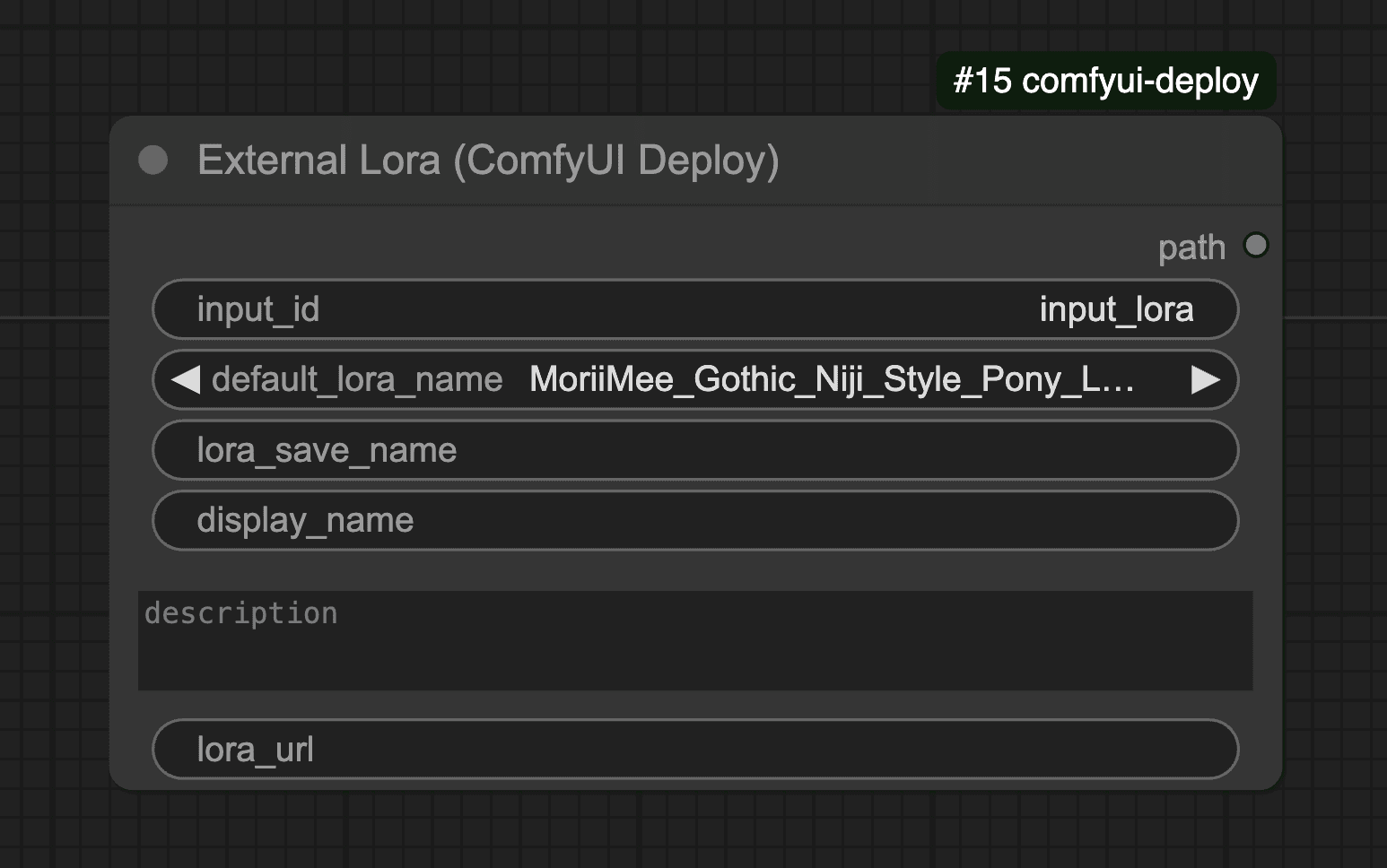Click the path output socket circle
The width and height of the screenshot is (1387, 868).
click(1255, 245)
